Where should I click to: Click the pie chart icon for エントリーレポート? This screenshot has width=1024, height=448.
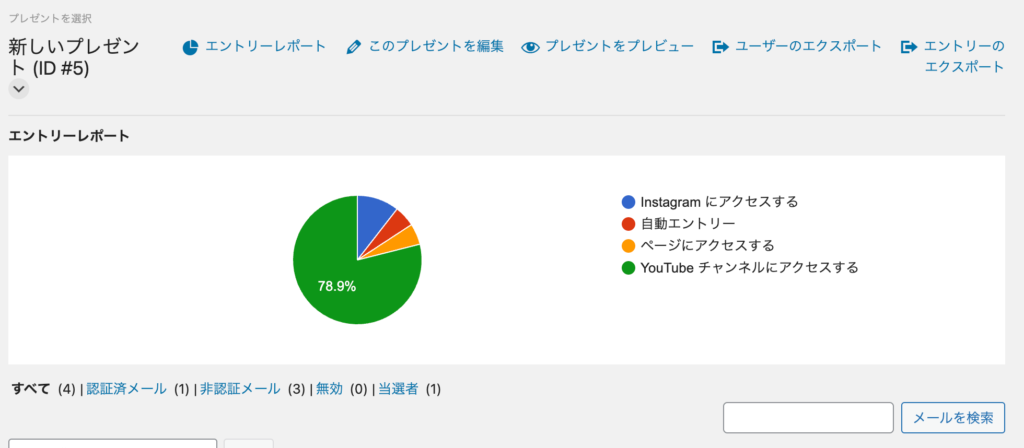tap(190, 48)
